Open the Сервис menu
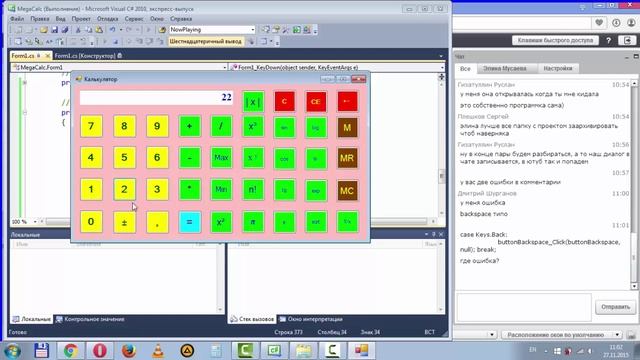Image resolution: width=640 pixels, height=360 pixels. pos(134,19)
